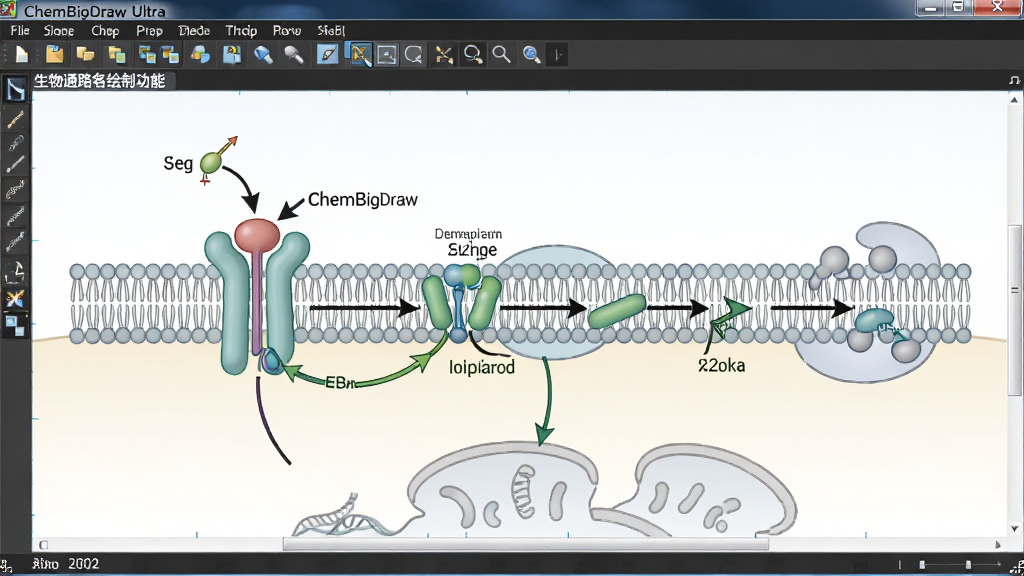Click the second stacked pictures icon

point(170,55)
